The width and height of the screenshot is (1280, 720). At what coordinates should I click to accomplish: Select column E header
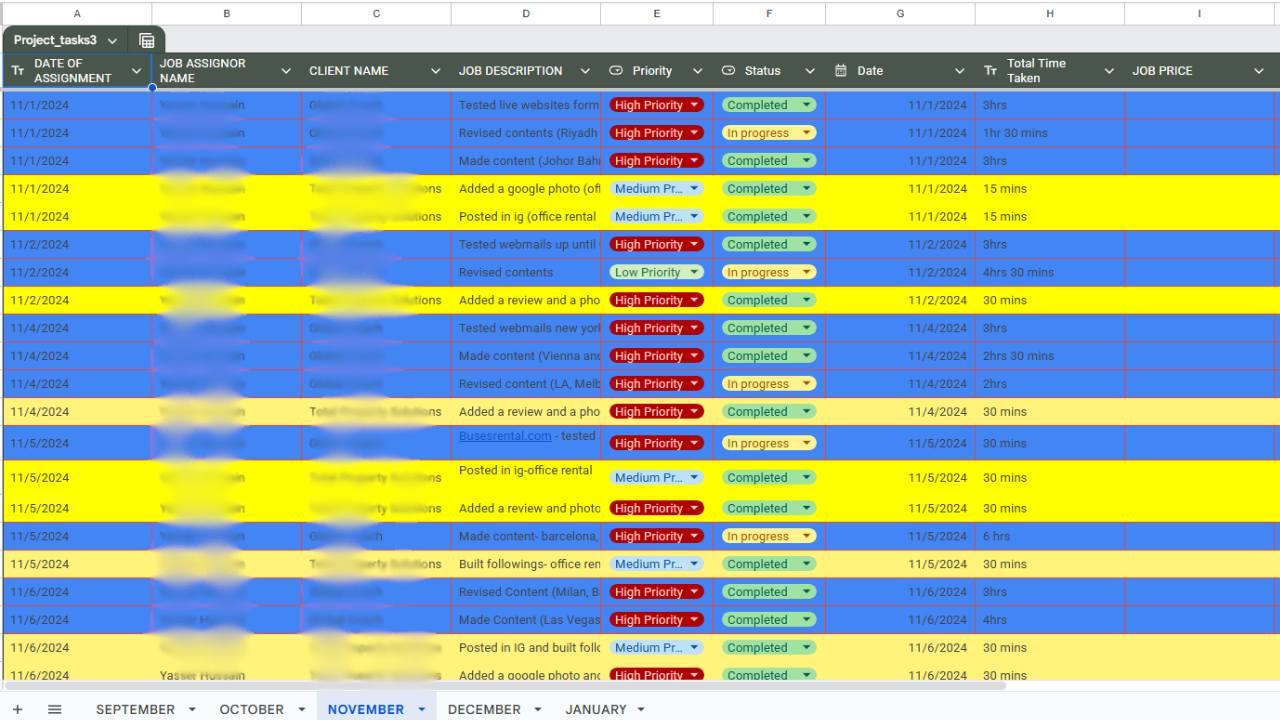pyautogui.click(x=657, y=13)
